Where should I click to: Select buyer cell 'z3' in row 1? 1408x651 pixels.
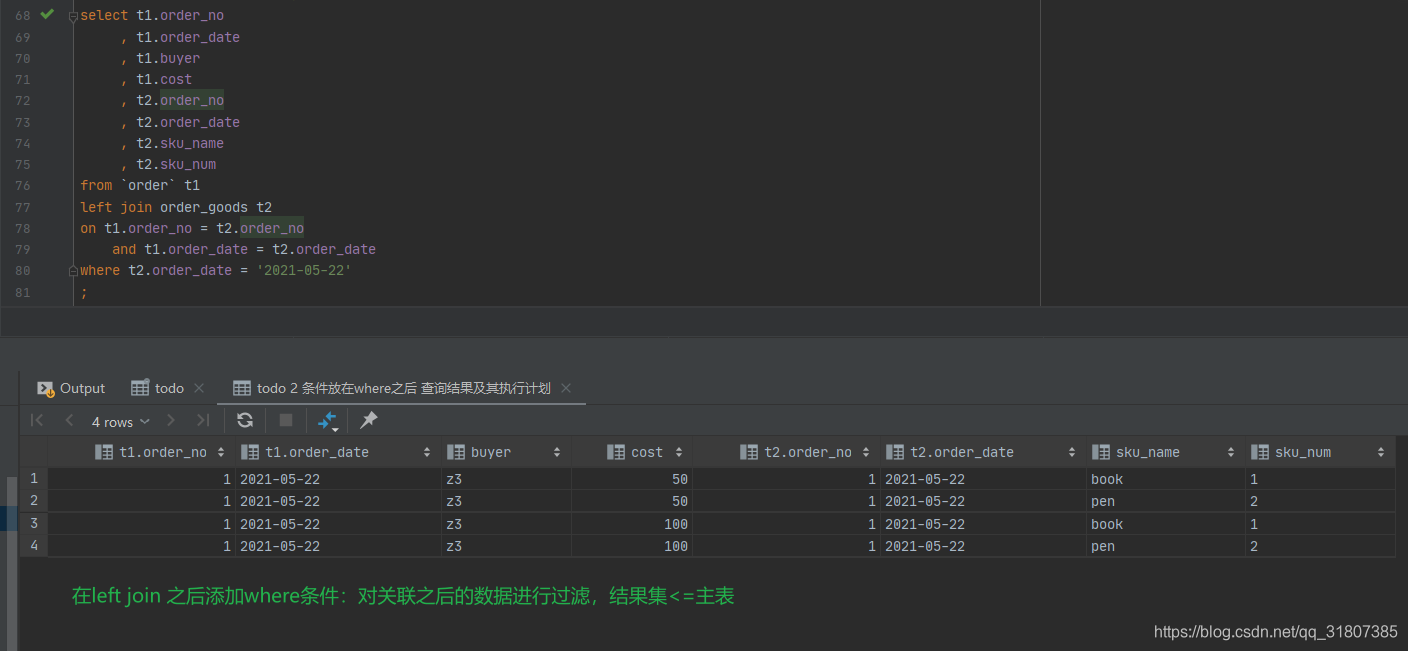click(506, 479)
